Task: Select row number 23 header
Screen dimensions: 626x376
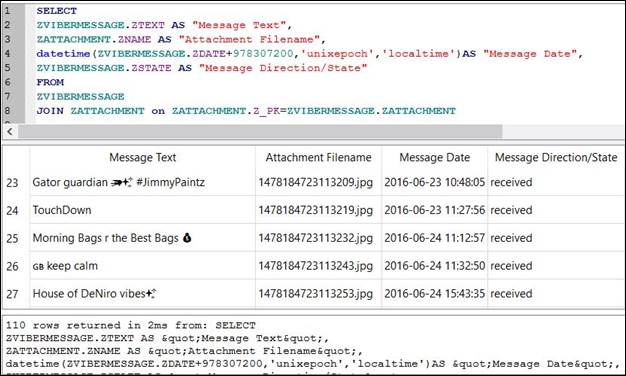Action: point(12,182)
